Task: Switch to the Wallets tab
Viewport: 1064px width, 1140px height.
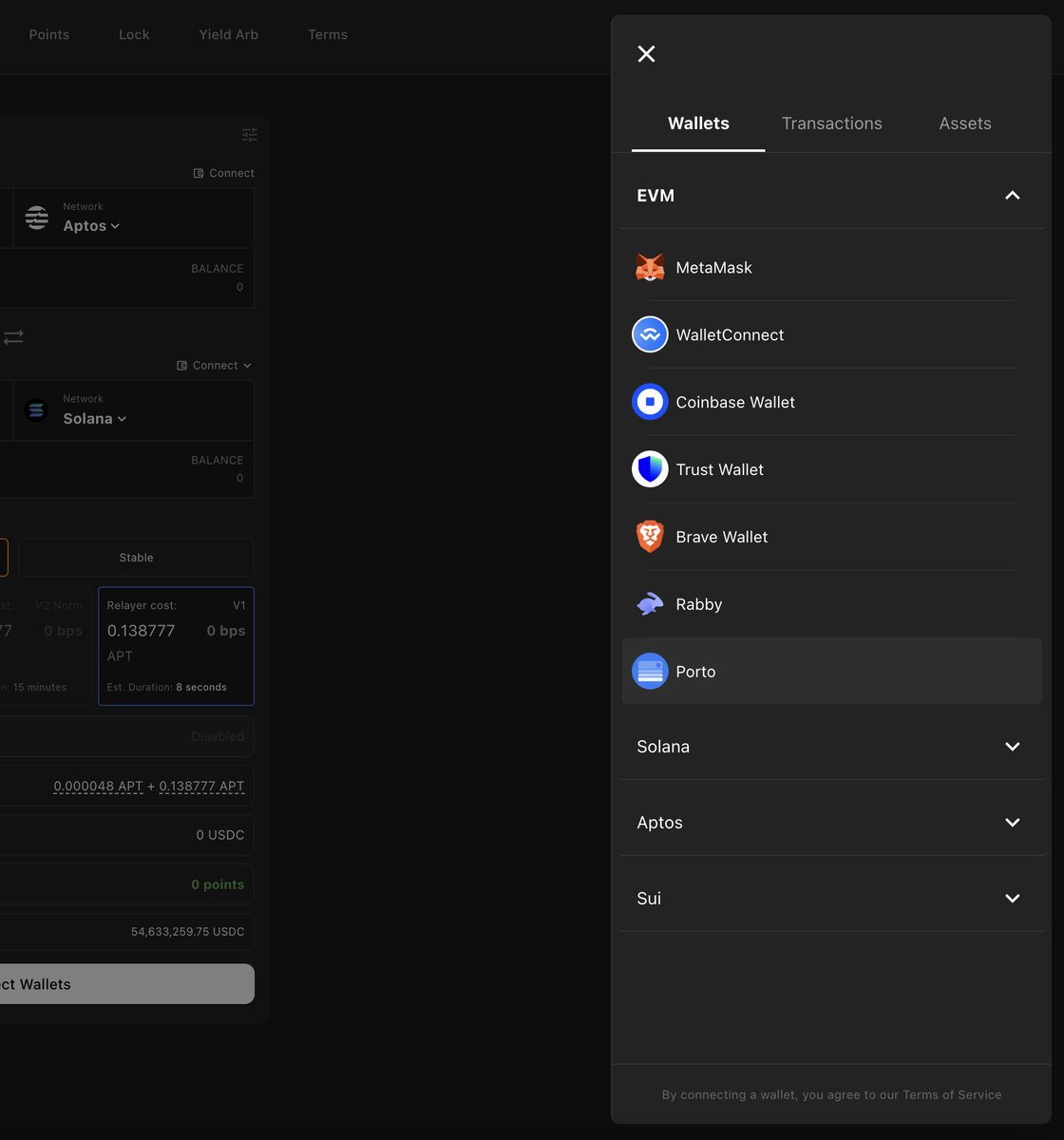Action: coord(698,123)
